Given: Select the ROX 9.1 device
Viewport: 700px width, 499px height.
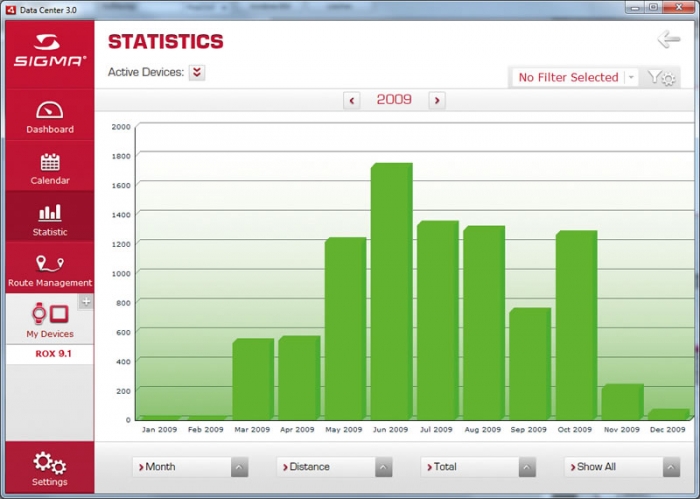Looking at the screenshot, I should click(x=53, y=354).
